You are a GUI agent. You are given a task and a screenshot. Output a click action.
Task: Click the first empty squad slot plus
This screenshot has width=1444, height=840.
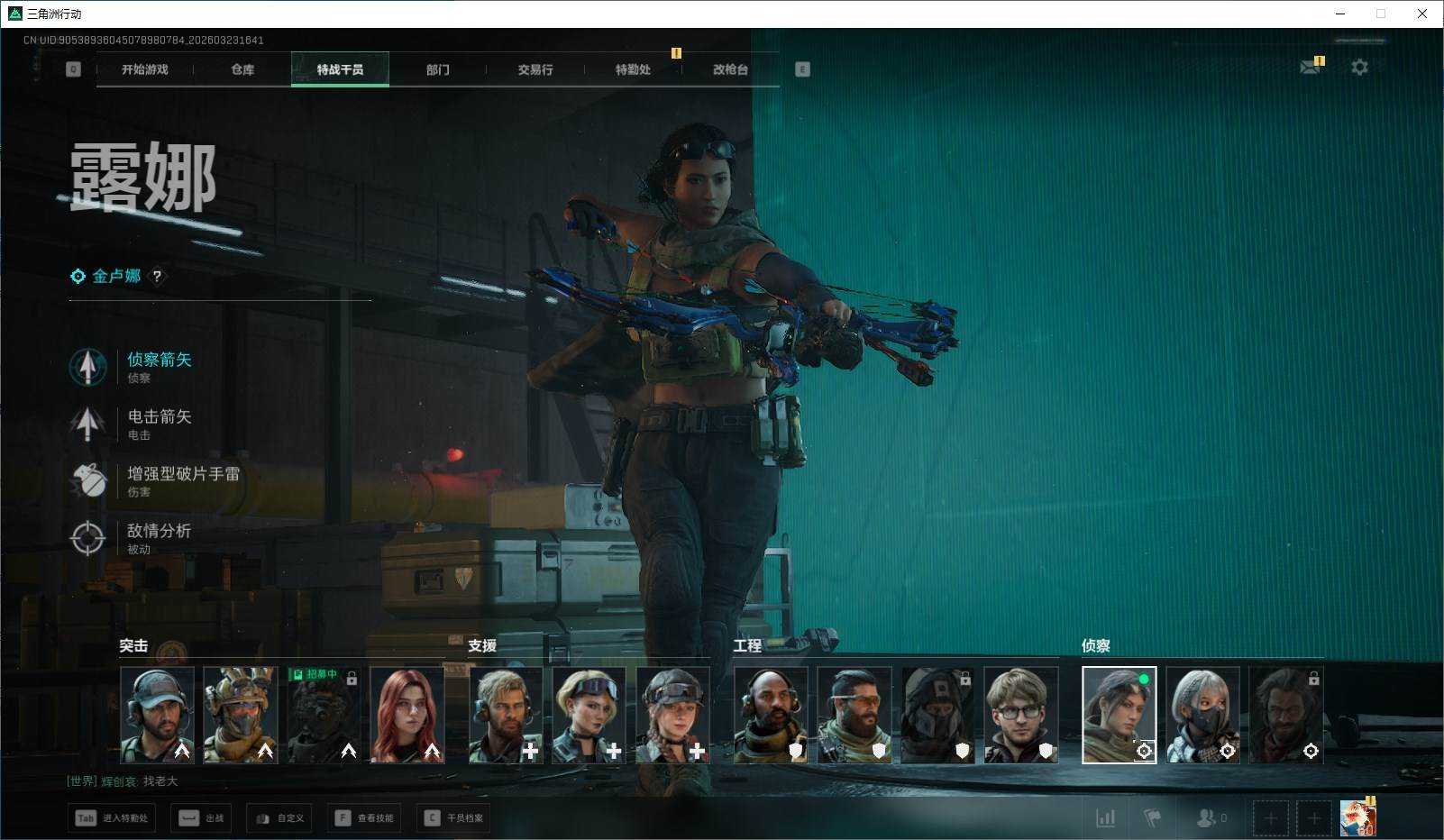pyautogui.click(x=1270, y=818)
